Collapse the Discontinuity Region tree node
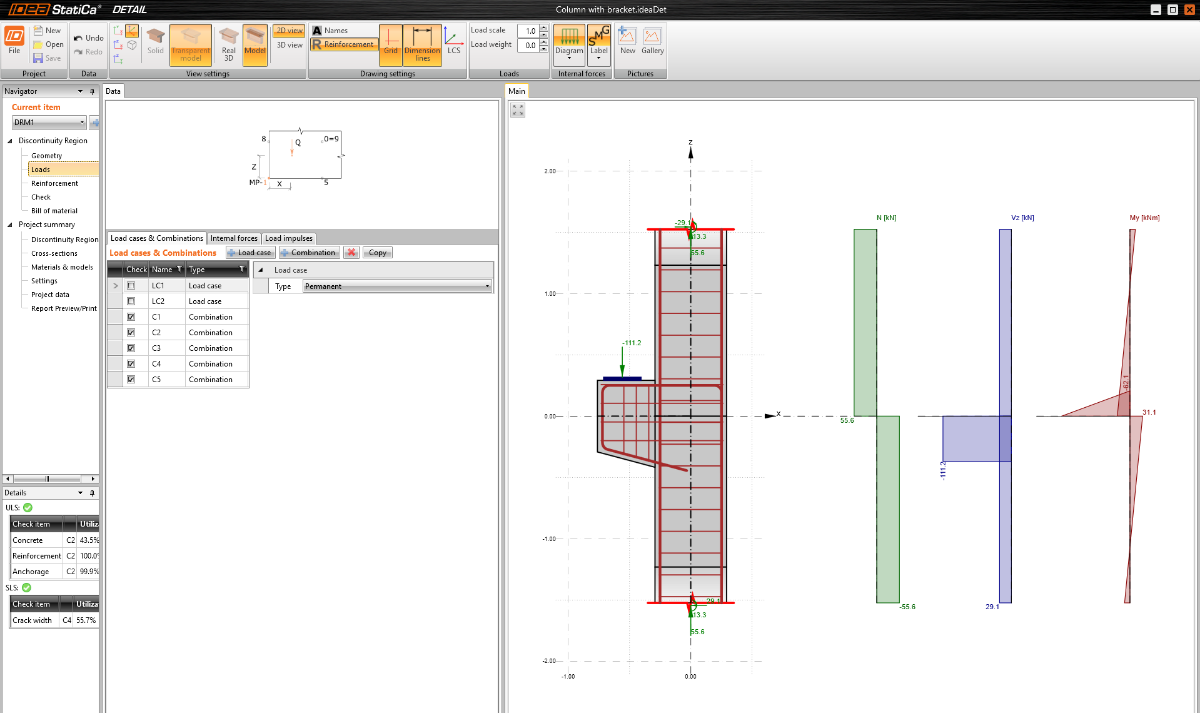Image resolution: width=1200 pixels, height=713 pixels. [11, 141]
